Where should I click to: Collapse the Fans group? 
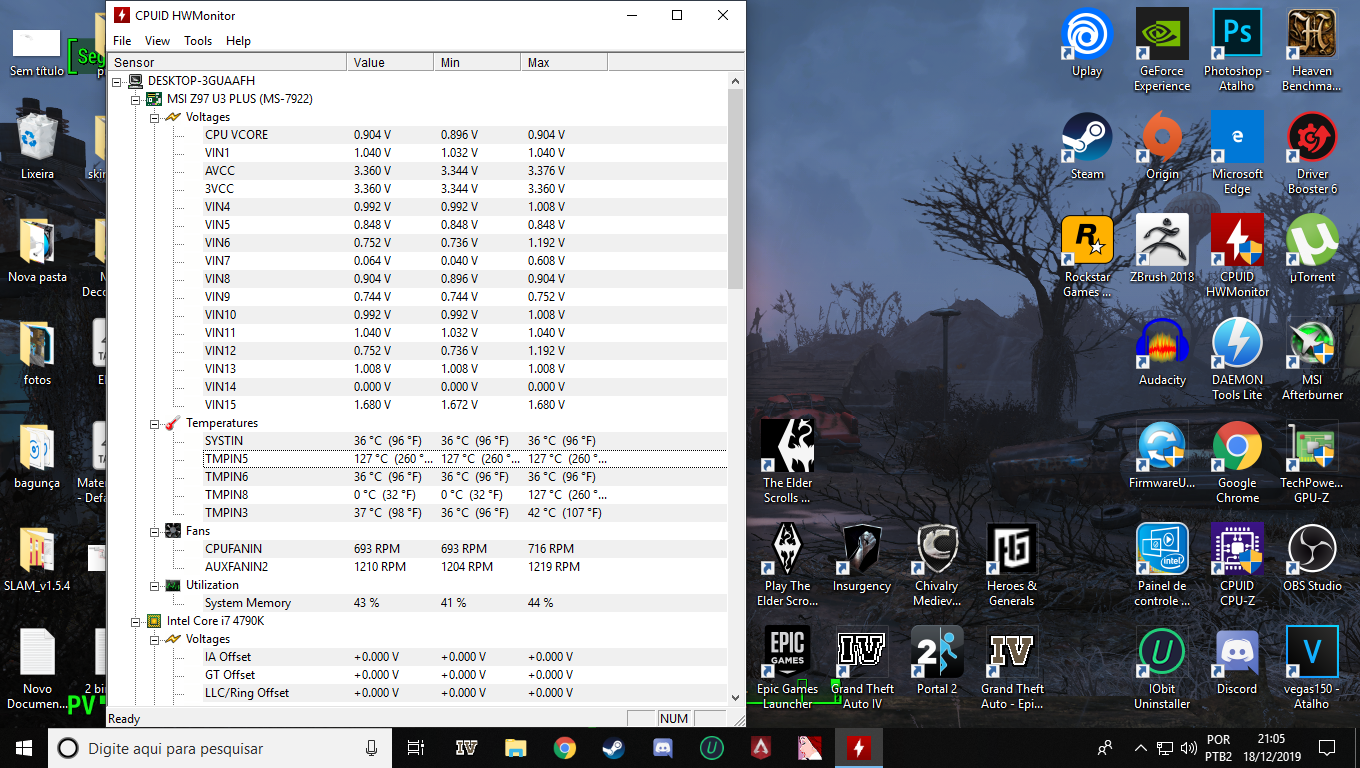pos(153,531)
